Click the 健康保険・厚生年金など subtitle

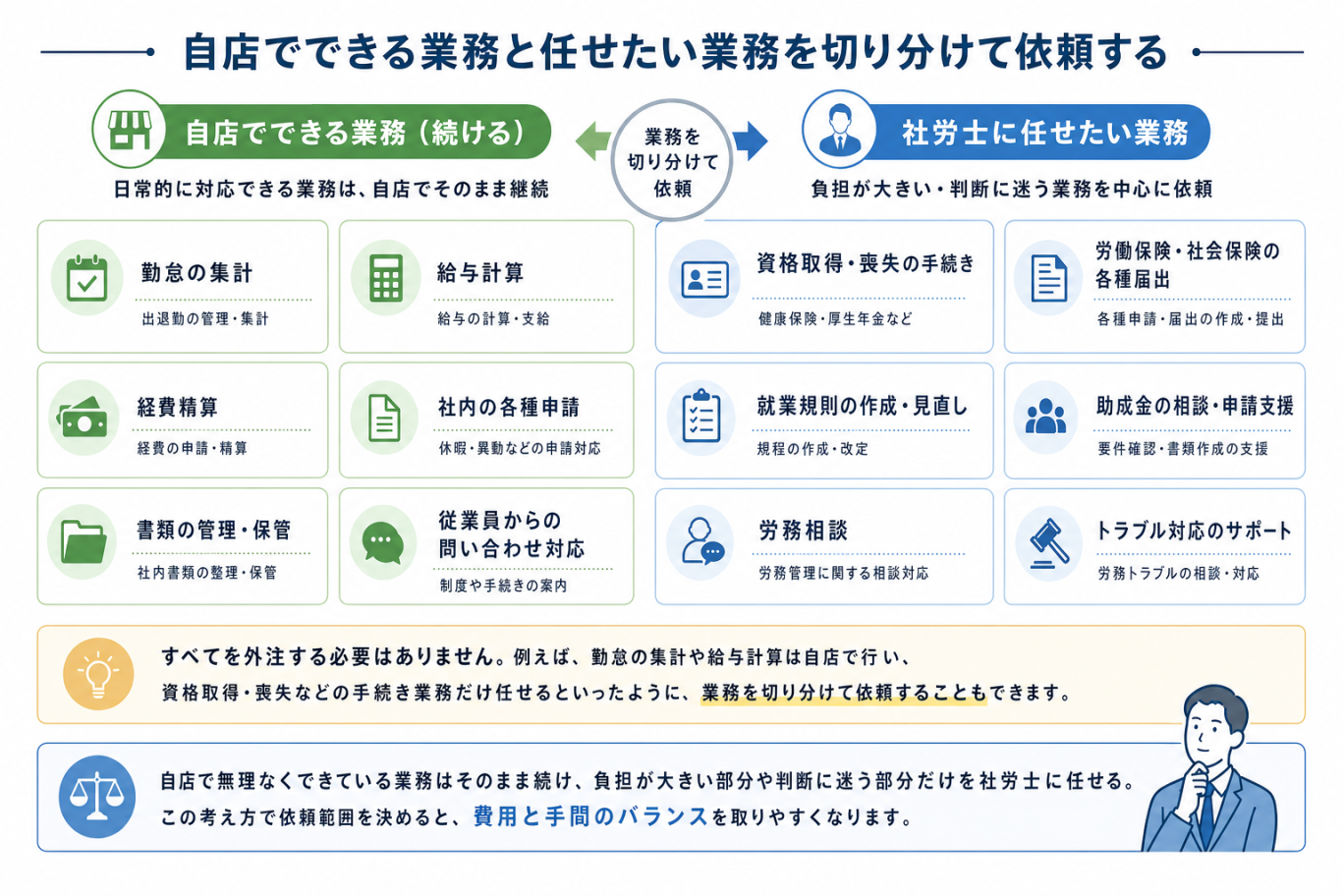835,318
